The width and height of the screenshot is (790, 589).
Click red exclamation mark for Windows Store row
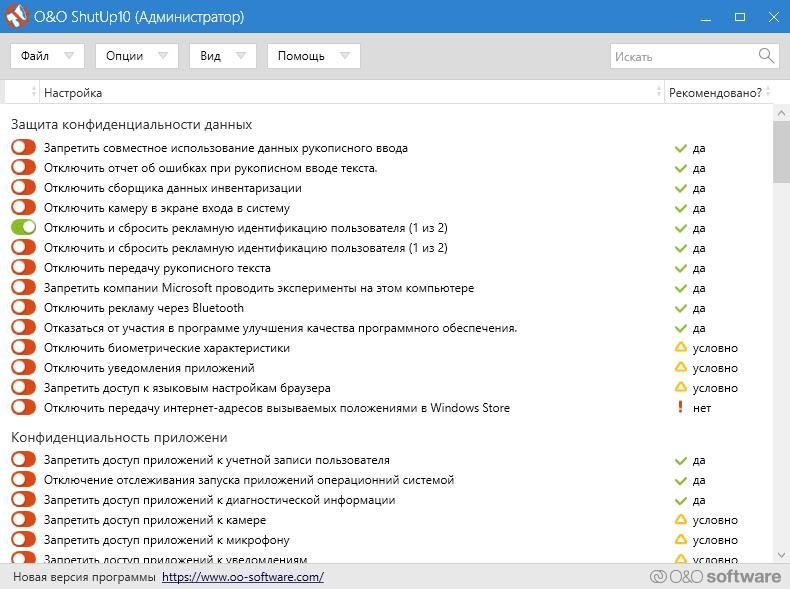point(681,407)
